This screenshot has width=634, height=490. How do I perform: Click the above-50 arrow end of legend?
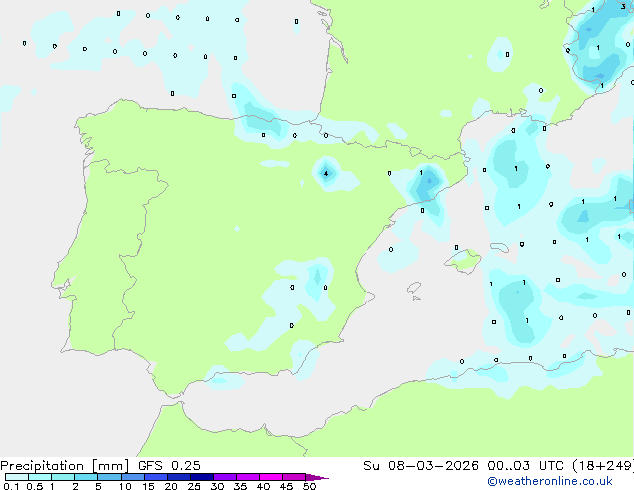coord(317,477)
